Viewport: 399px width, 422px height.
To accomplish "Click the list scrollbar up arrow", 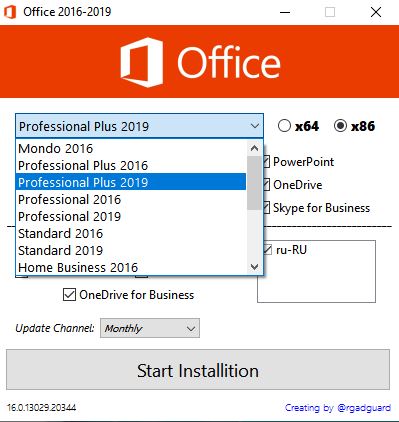I will pyautogui.click(x=254, y=148).
